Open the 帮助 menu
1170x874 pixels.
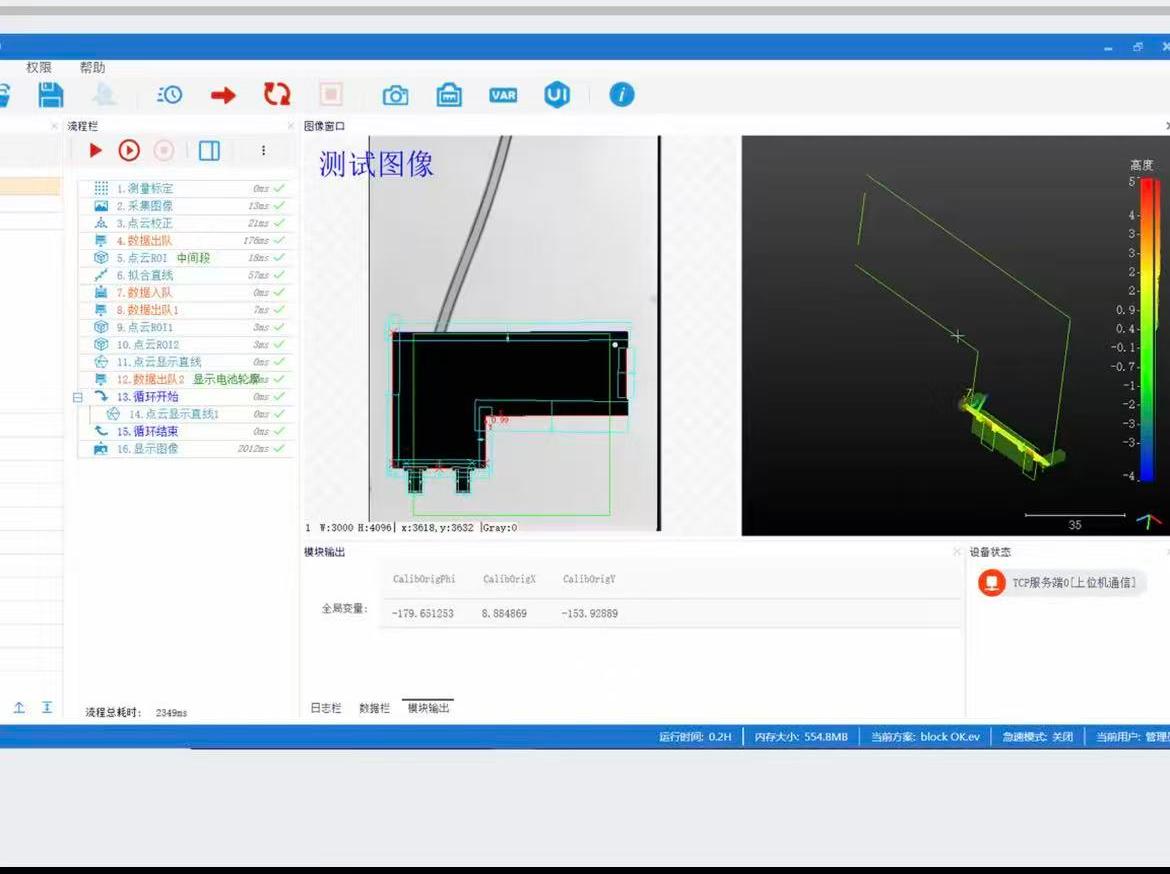(x=92, y=67)
